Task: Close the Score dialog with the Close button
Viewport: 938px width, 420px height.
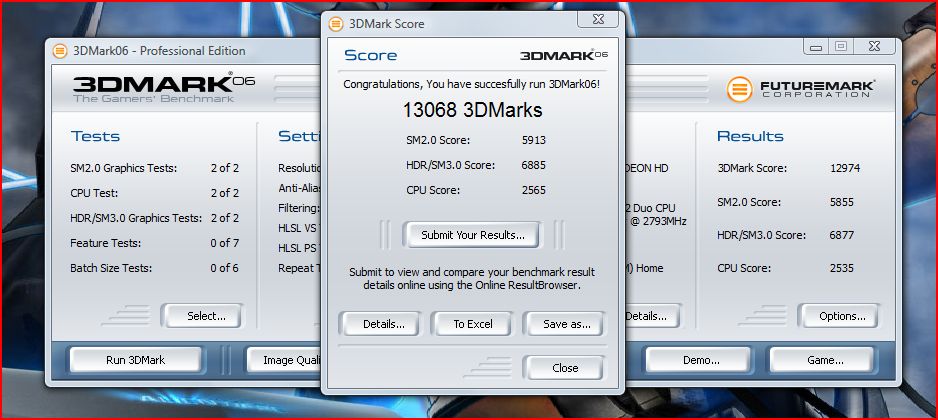Action: [x=565, y=368]
